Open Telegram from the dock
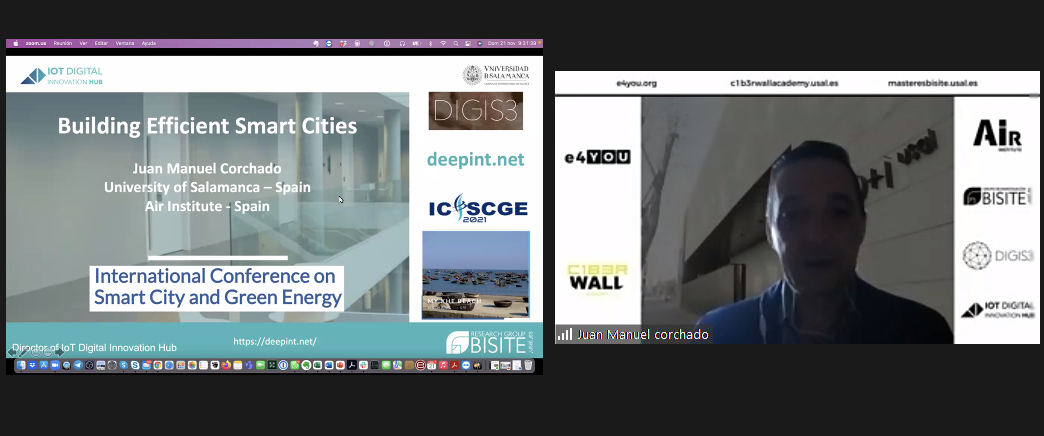1044x436 pixels. 78,365
